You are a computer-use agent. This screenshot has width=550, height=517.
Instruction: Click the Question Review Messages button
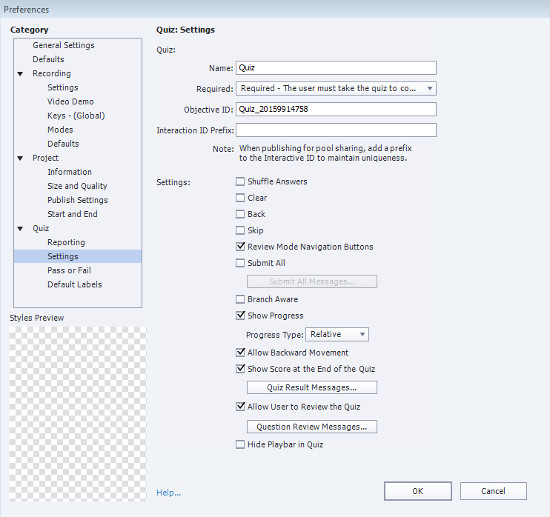312,427
